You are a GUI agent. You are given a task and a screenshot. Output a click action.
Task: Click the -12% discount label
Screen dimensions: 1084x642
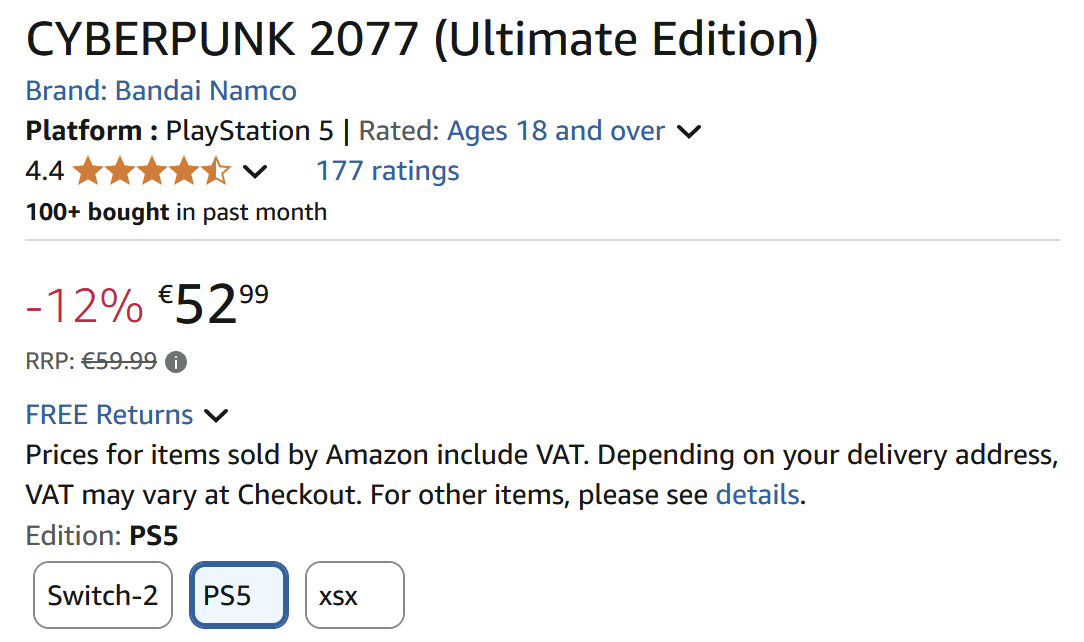click(84, 305)
